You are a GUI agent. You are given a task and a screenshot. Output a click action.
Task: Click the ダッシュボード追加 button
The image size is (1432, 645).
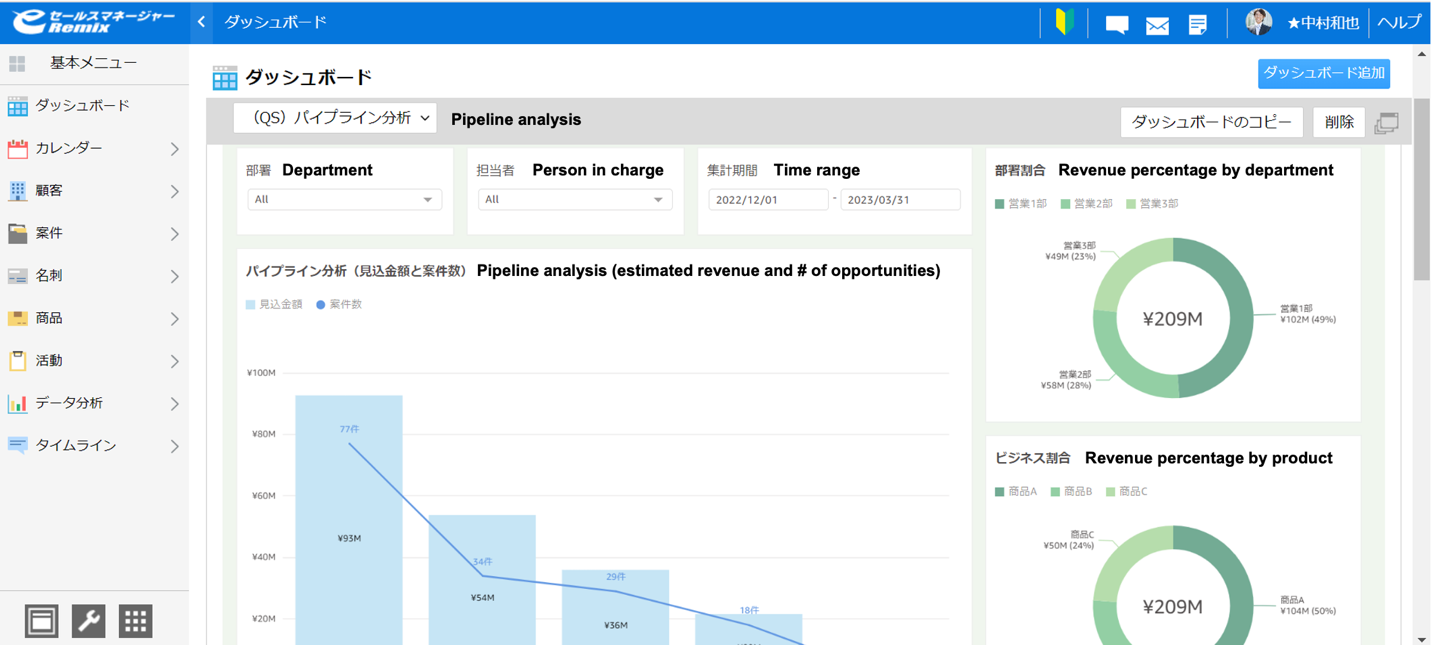tap(1323, 73)
